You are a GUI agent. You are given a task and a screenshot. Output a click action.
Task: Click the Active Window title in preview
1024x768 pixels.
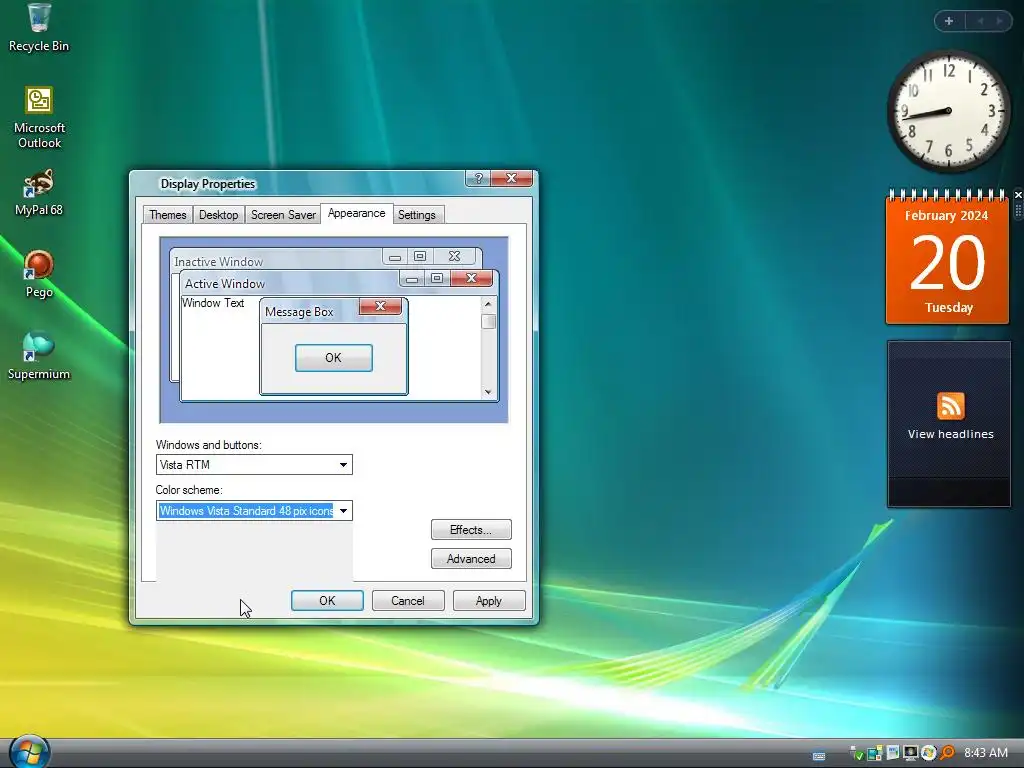[x=225, y=283]
